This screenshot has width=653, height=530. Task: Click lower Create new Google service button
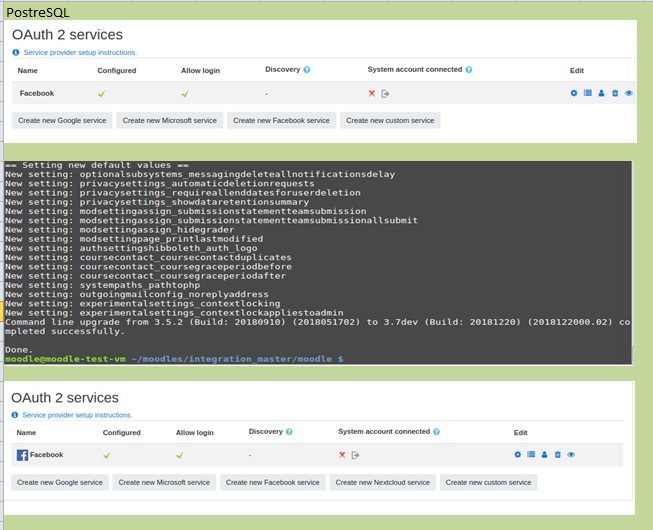(x=60, y=482)
